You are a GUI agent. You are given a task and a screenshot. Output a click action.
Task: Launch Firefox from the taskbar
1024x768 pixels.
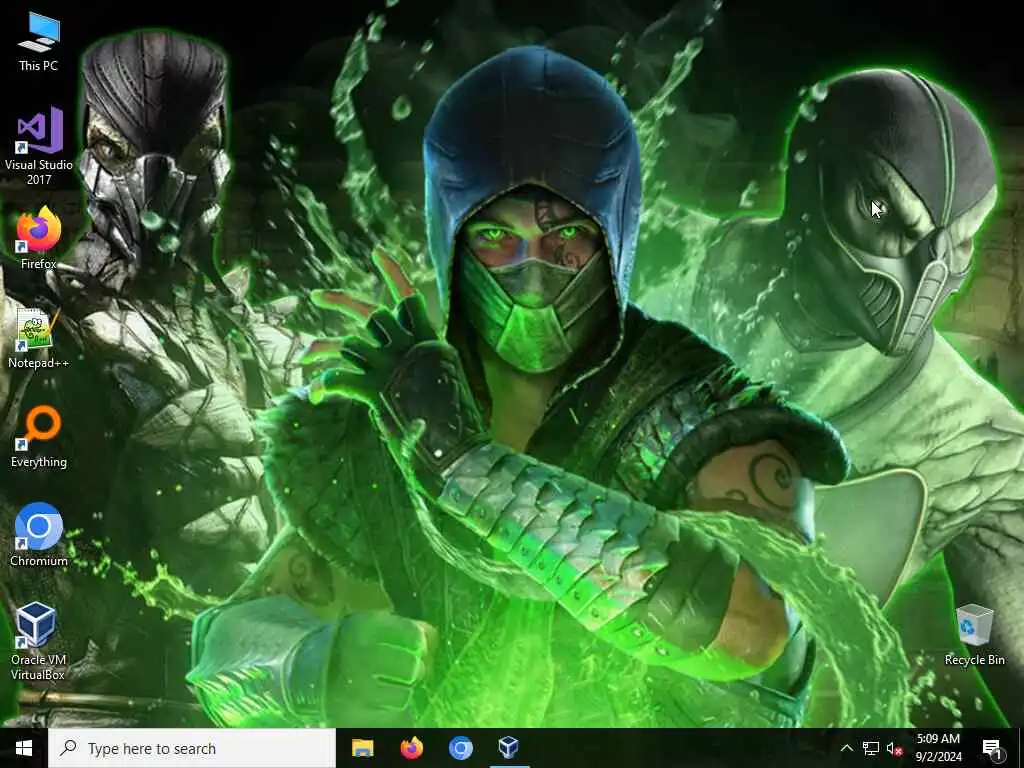pos(411,748)
